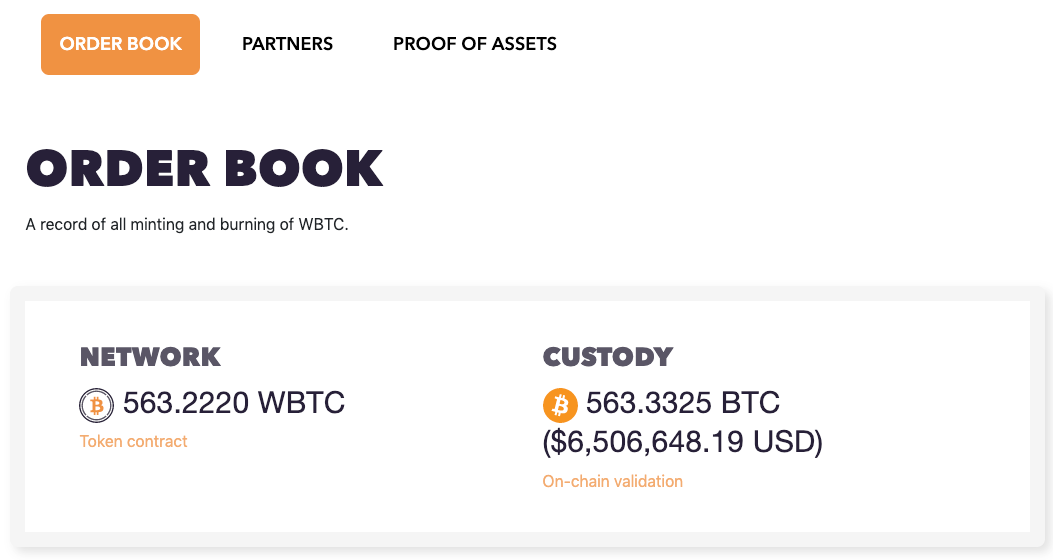Image resolution: width=1053 pixels, height=560 pixels.
Task: Click the minting and burning description text
Action: click(186, 224)
